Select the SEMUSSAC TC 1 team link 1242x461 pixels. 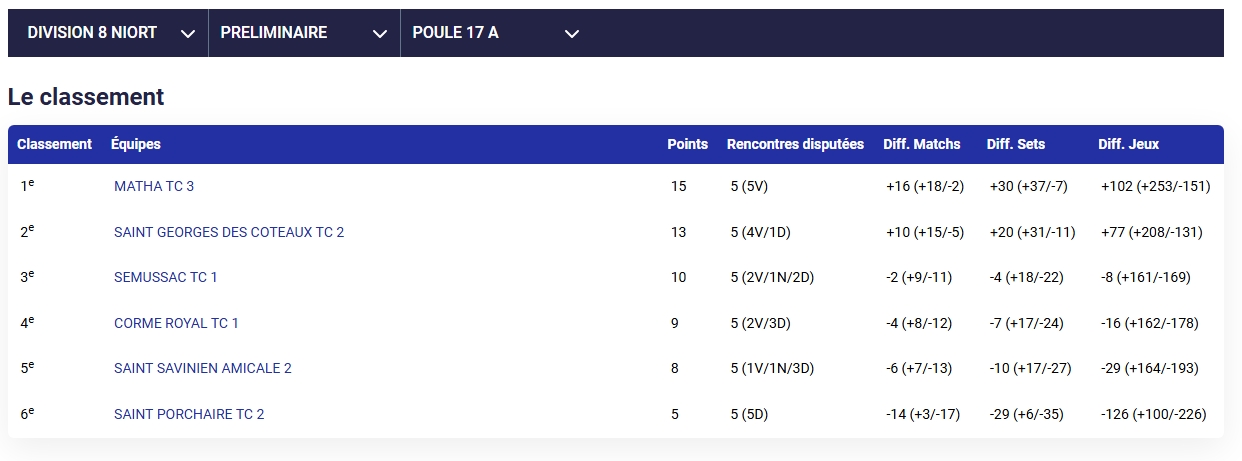click(x=166, y=277)
